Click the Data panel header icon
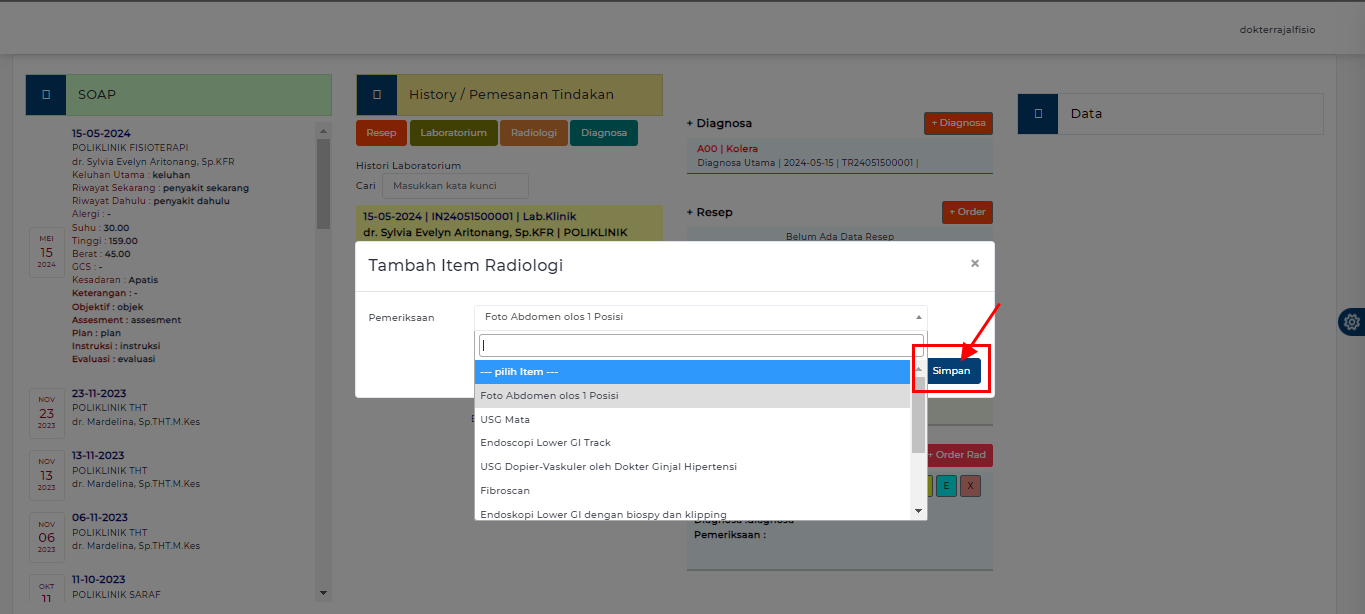Screen dimensions: 1365x614 coord(1037,114)
